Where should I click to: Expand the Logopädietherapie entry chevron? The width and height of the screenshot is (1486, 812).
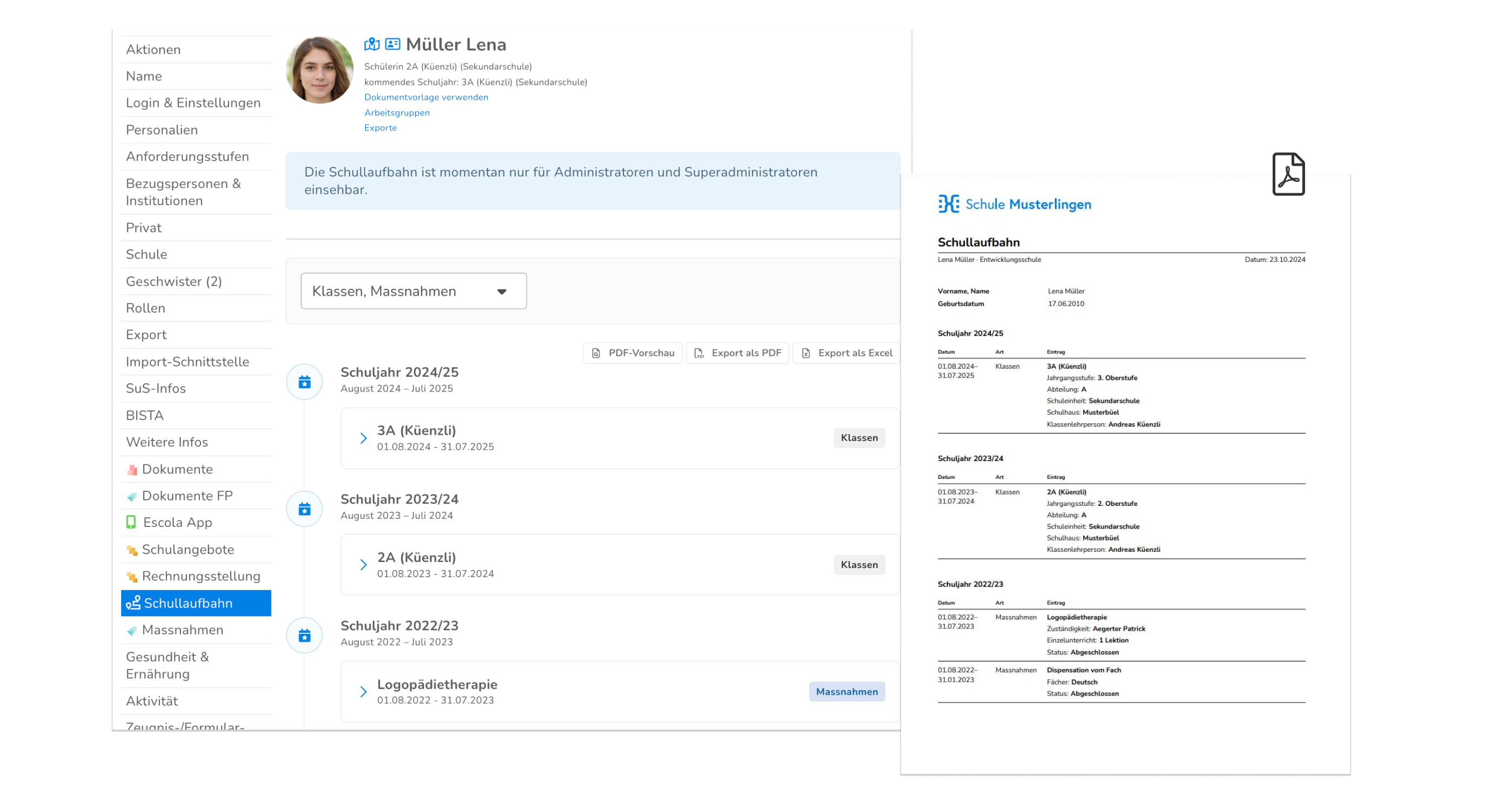click(x=364, y=692)
